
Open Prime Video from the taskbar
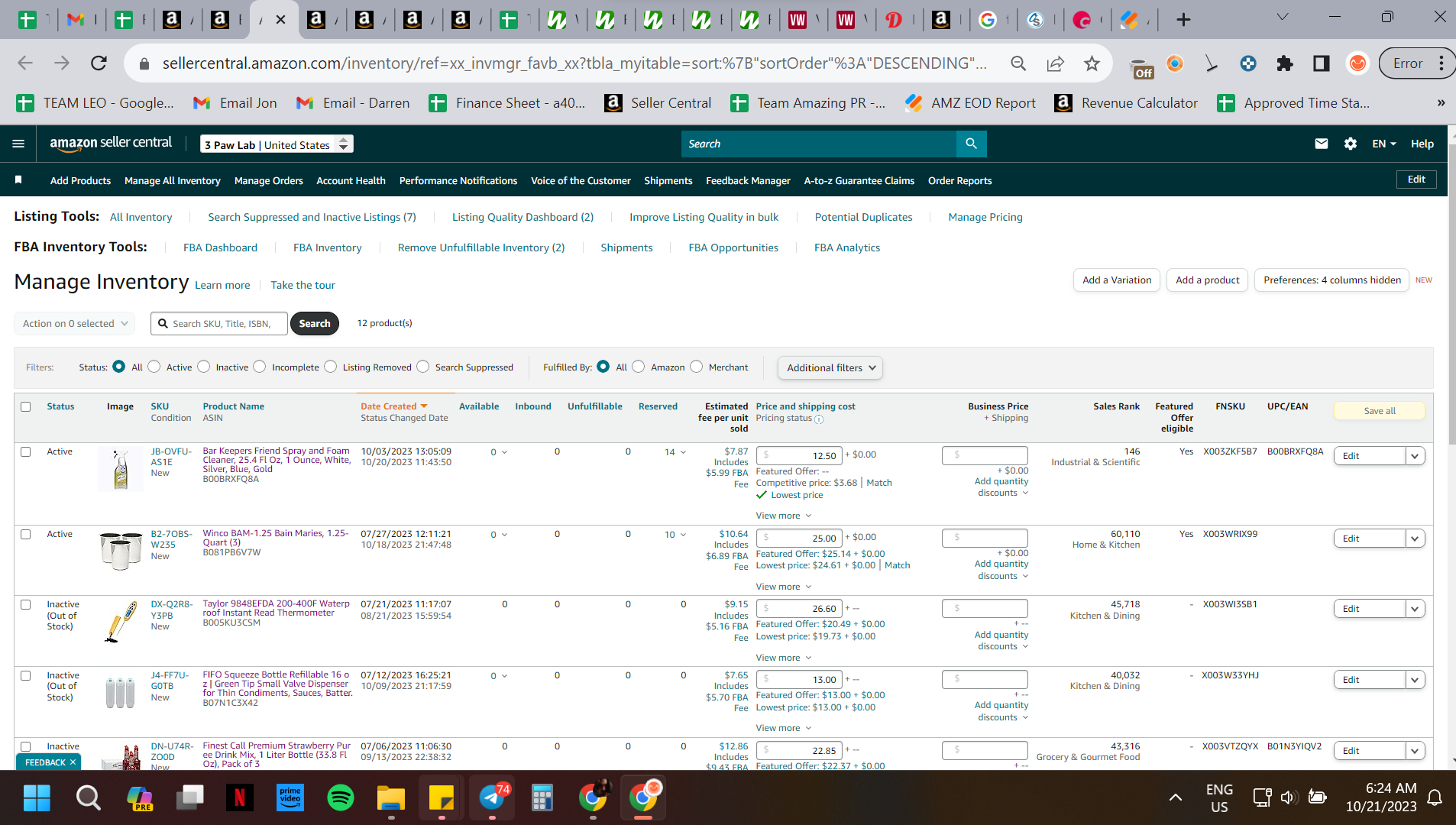(290, 798)
